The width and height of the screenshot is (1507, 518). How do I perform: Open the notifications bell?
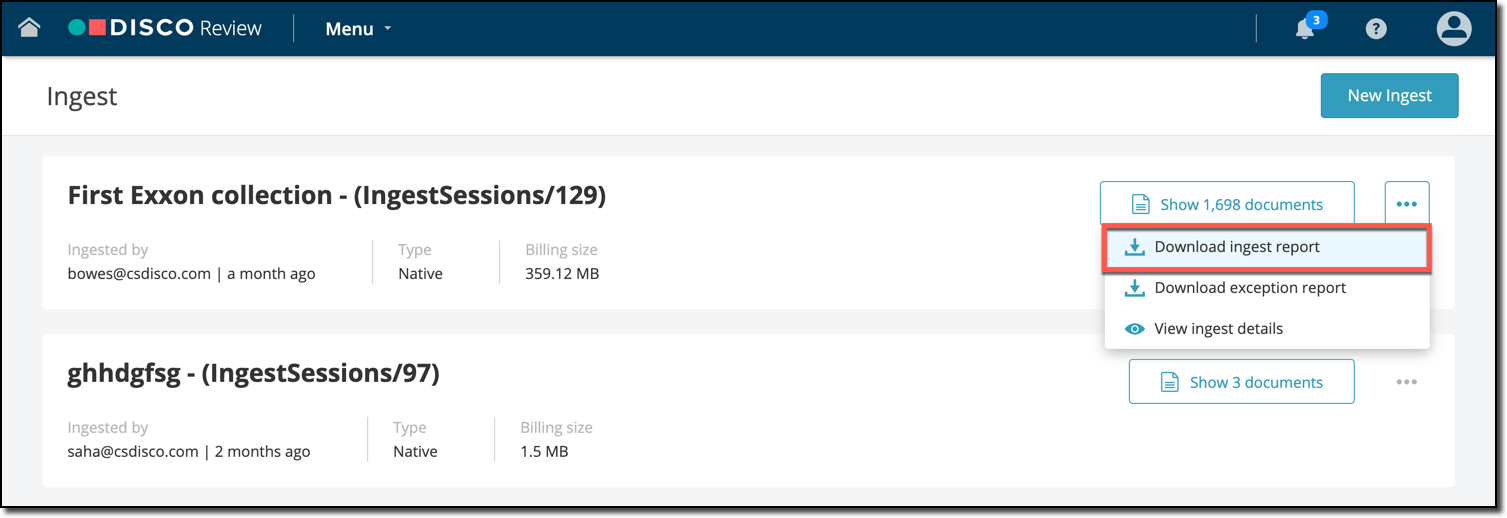(x=1305, y=29)
